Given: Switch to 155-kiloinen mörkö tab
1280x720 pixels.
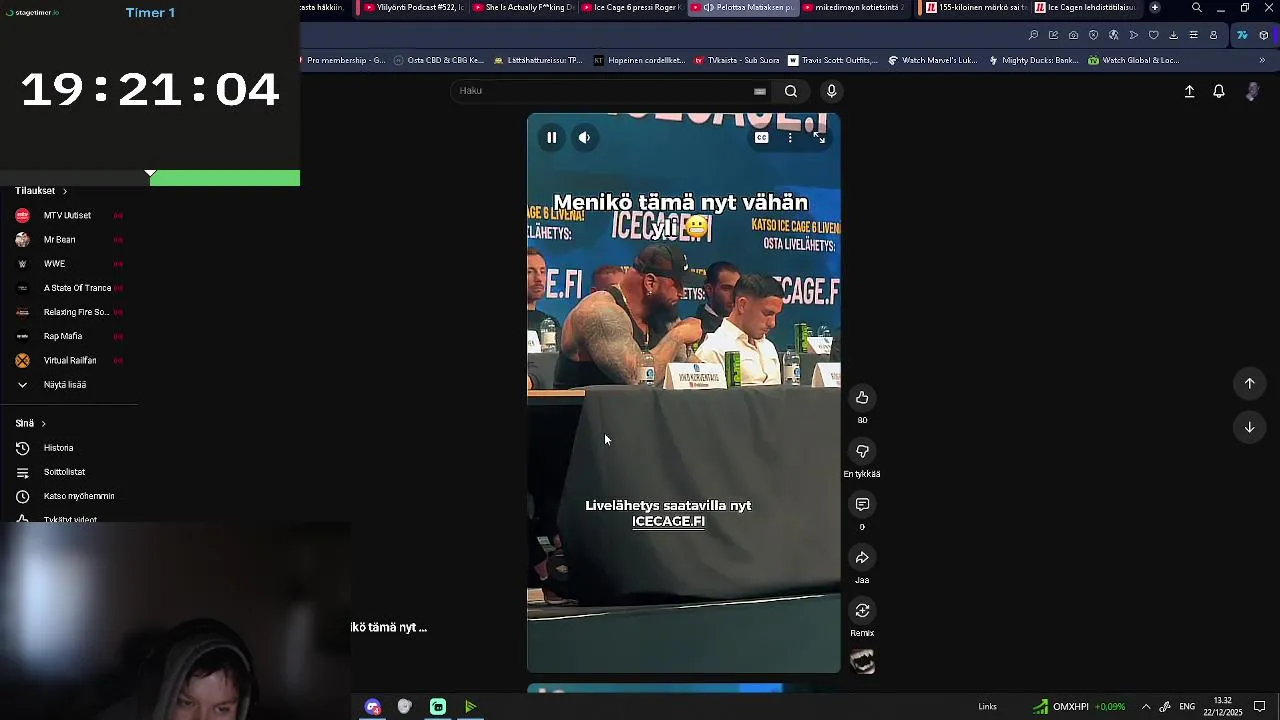Looking at the screenshot, I should point(975,7).
